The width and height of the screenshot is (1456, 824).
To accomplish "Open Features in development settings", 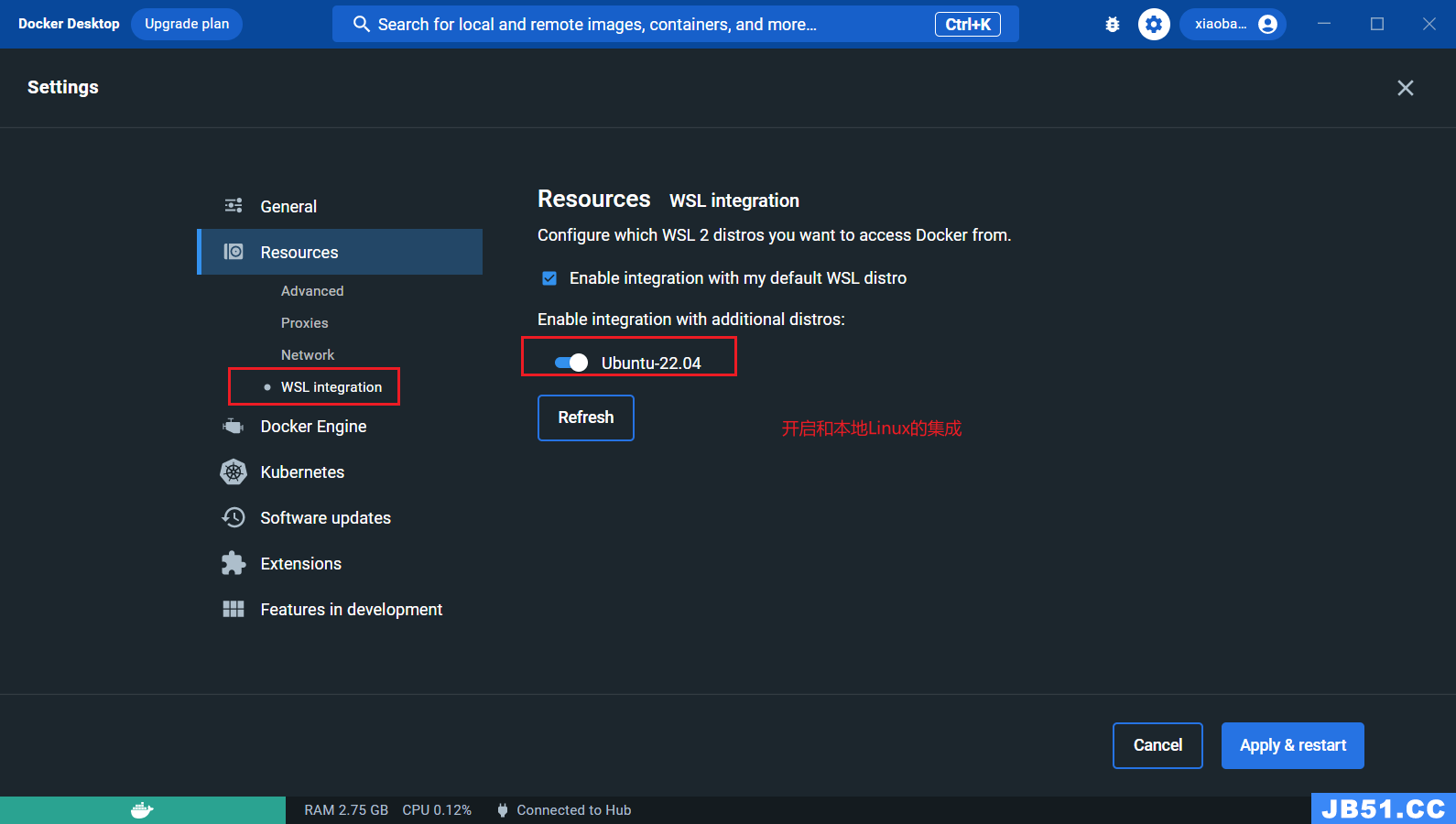I will click(340, 609).
